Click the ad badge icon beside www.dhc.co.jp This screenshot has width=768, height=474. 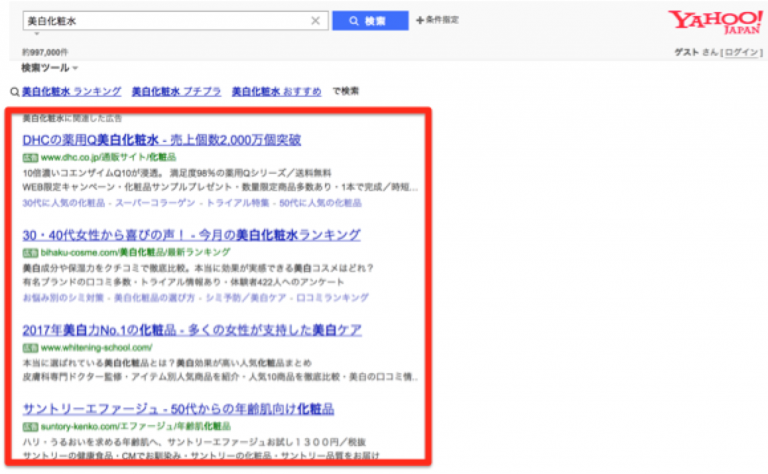point(30,158)
